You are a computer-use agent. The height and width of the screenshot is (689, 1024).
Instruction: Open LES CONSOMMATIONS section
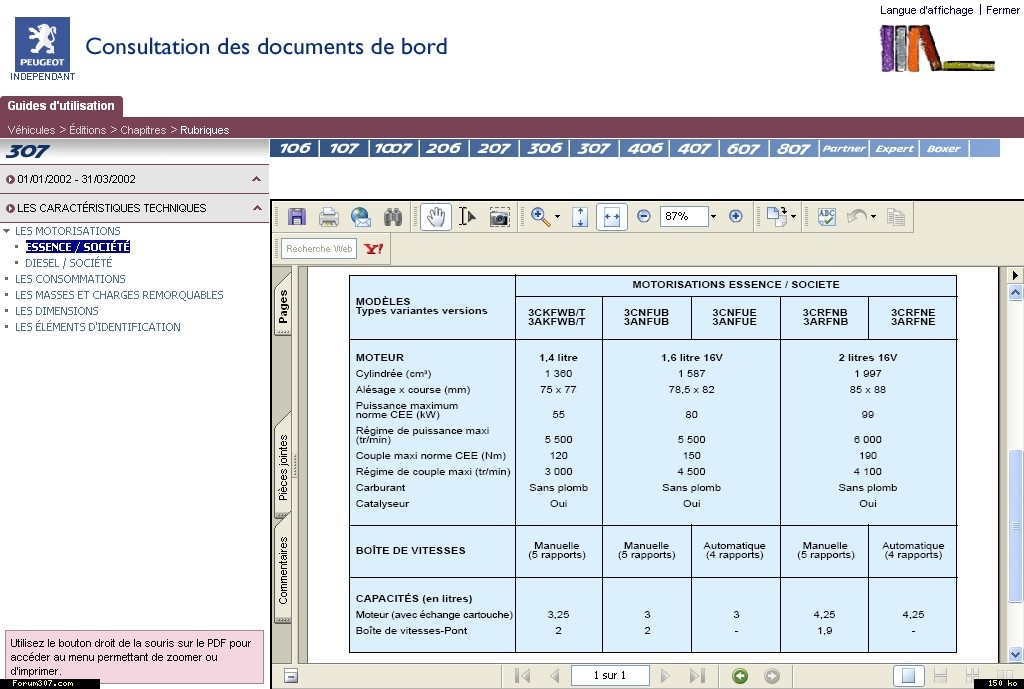[70, 279]
